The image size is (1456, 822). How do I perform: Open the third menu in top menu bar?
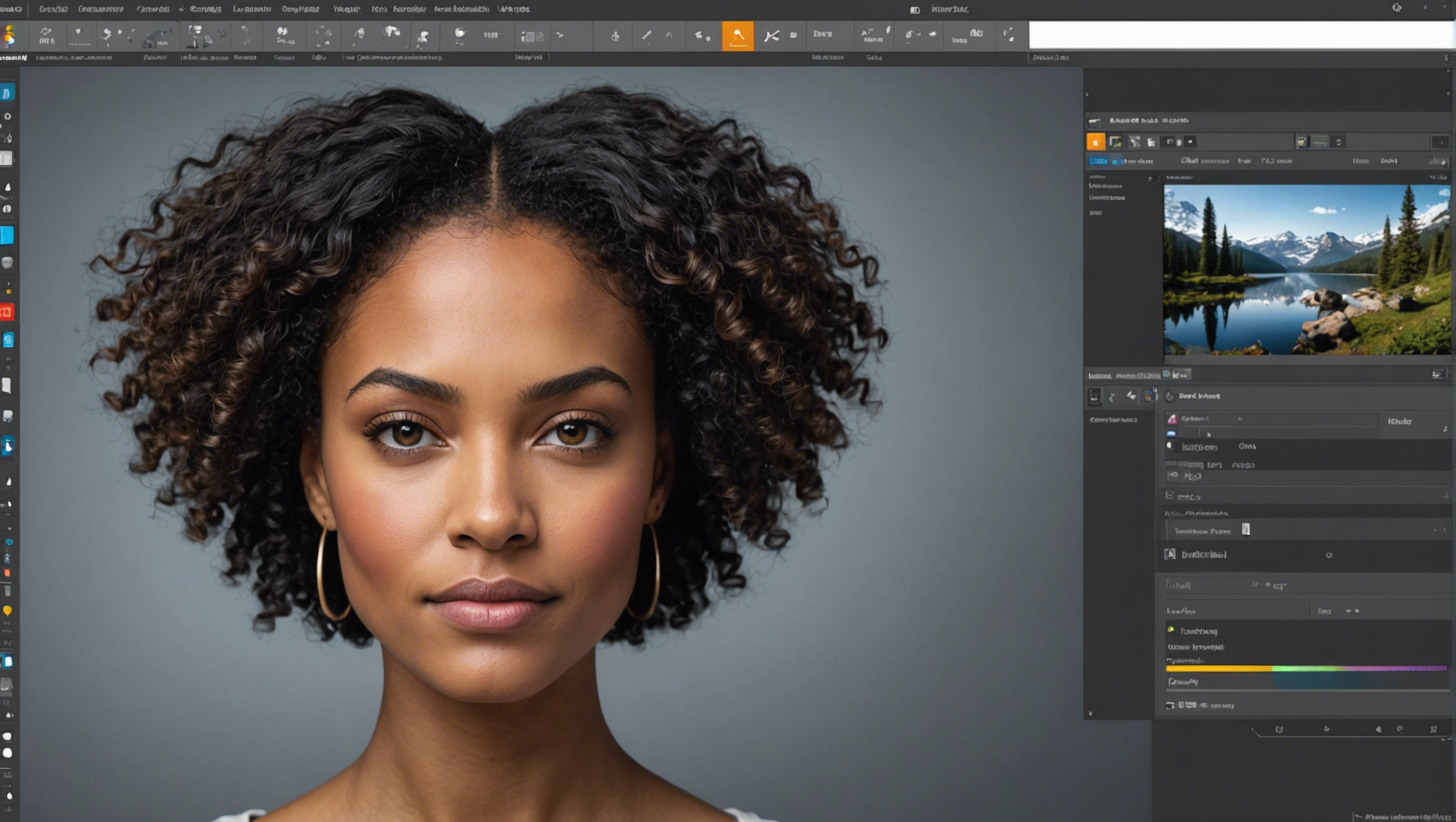coord(153,9)
